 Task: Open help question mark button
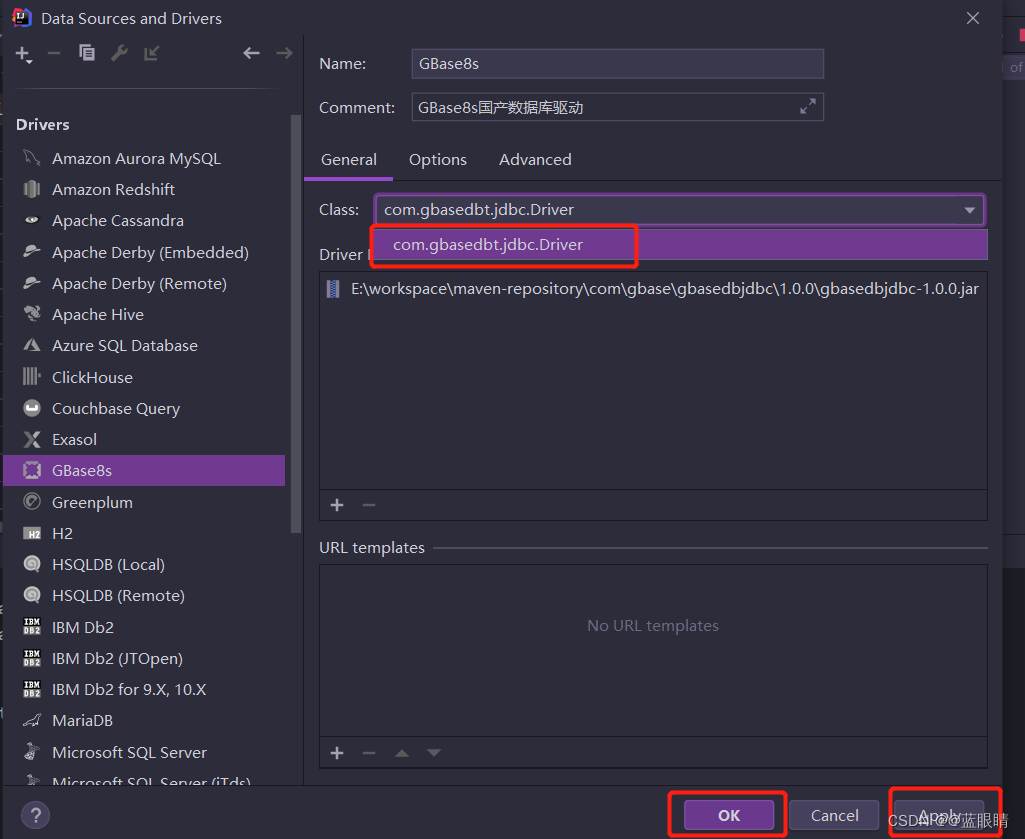click(35, 815)
